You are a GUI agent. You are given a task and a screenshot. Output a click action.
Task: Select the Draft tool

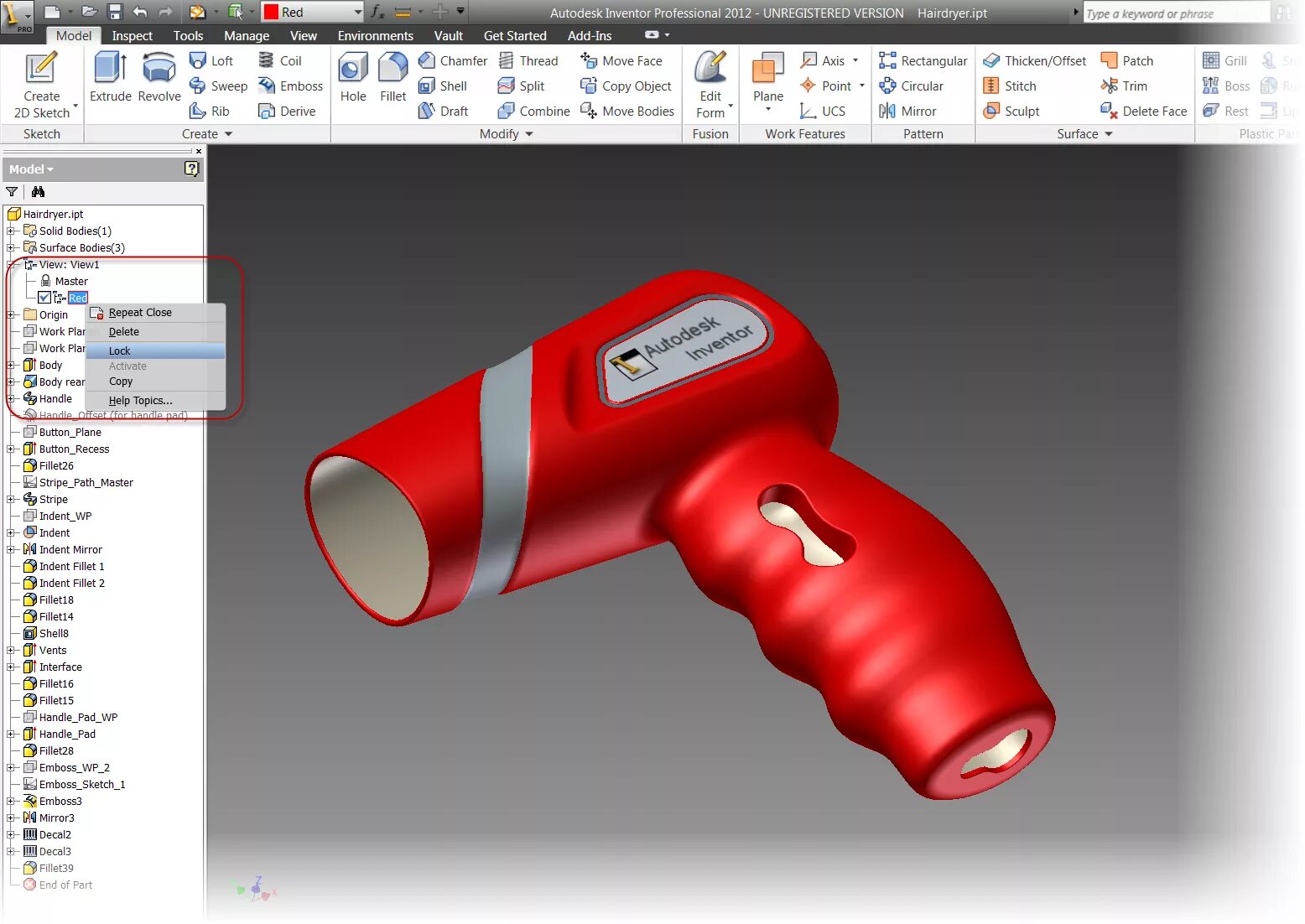point(443,111)
